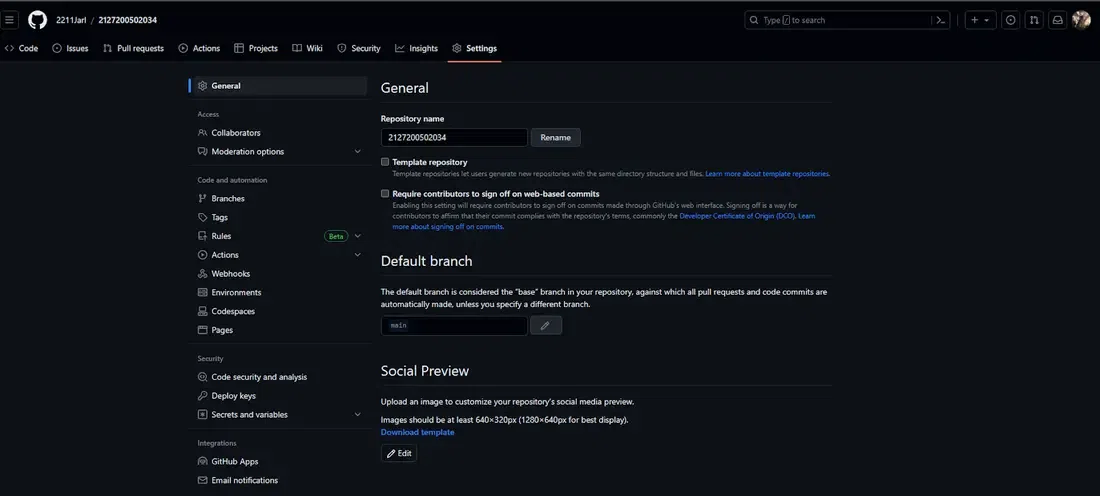Viewport: 1100px width, 496px height.
Task: Open 'Learn more about template repositories' link
Action: coord(767,173)
